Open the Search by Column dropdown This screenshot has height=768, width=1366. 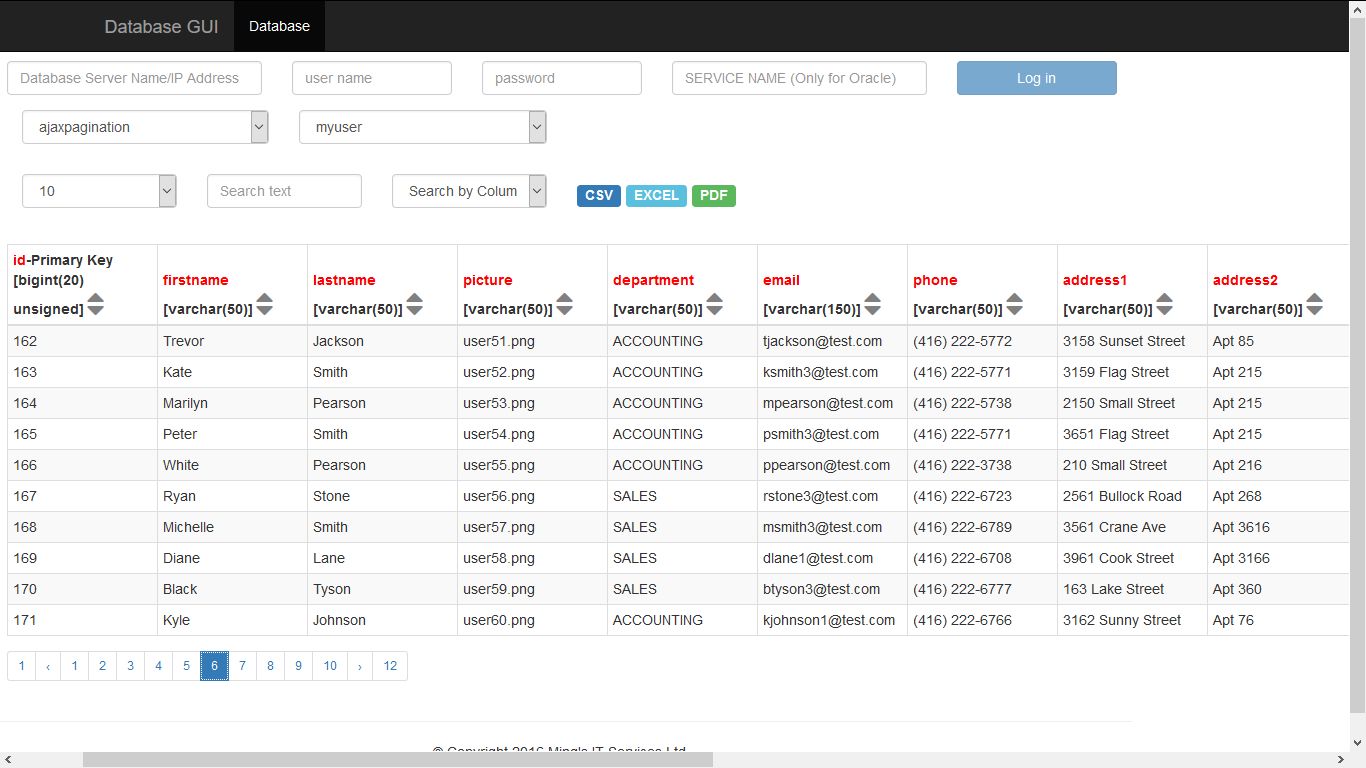469,191
